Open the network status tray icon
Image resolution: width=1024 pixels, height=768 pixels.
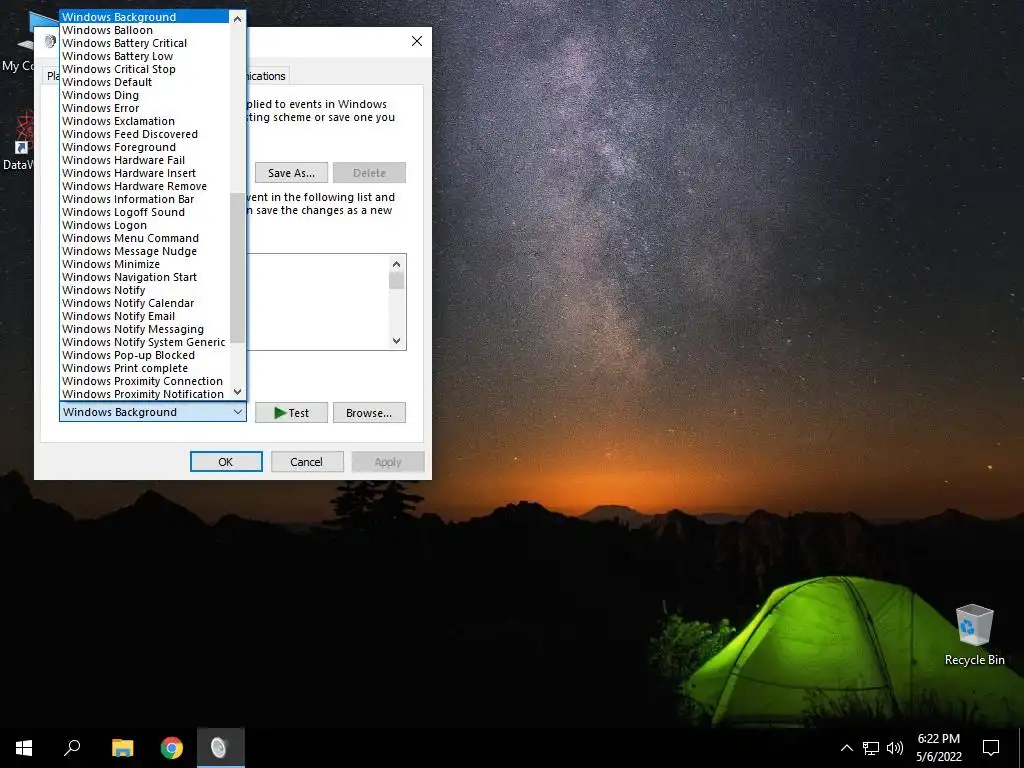click(x=871, y=748)
